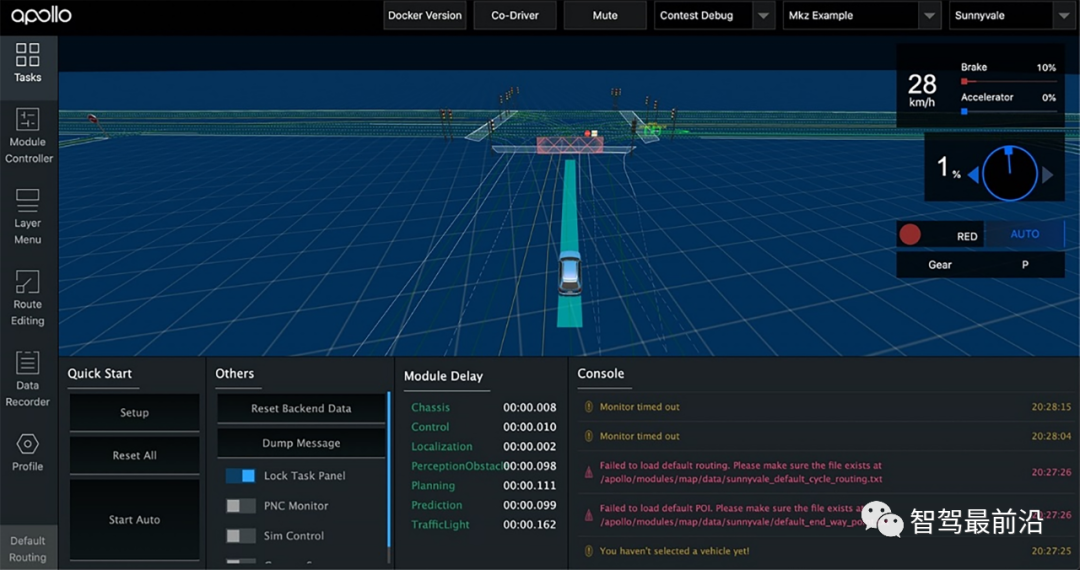Image resolution: width=1080 pixels, height=570 pixels.
Task: Click the Apollo logo
Action: tap(42, 16)
